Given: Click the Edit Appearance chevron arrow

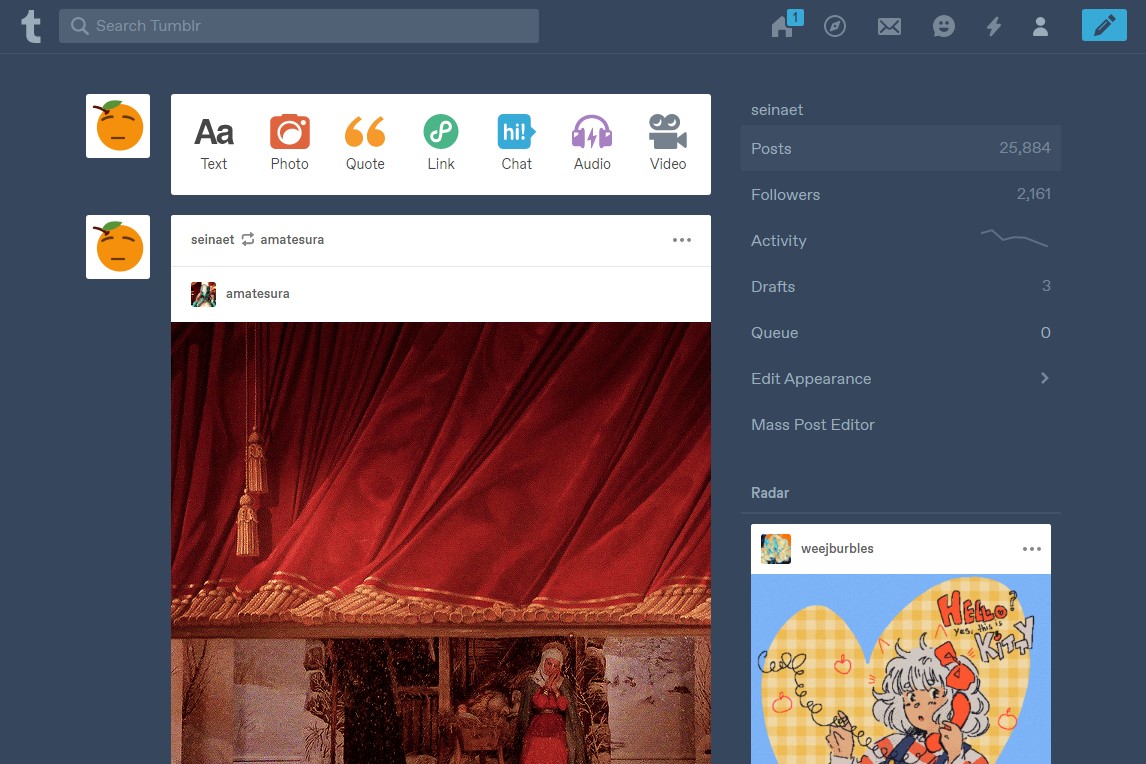Looking at the screenshot, I should (1044, 378).
